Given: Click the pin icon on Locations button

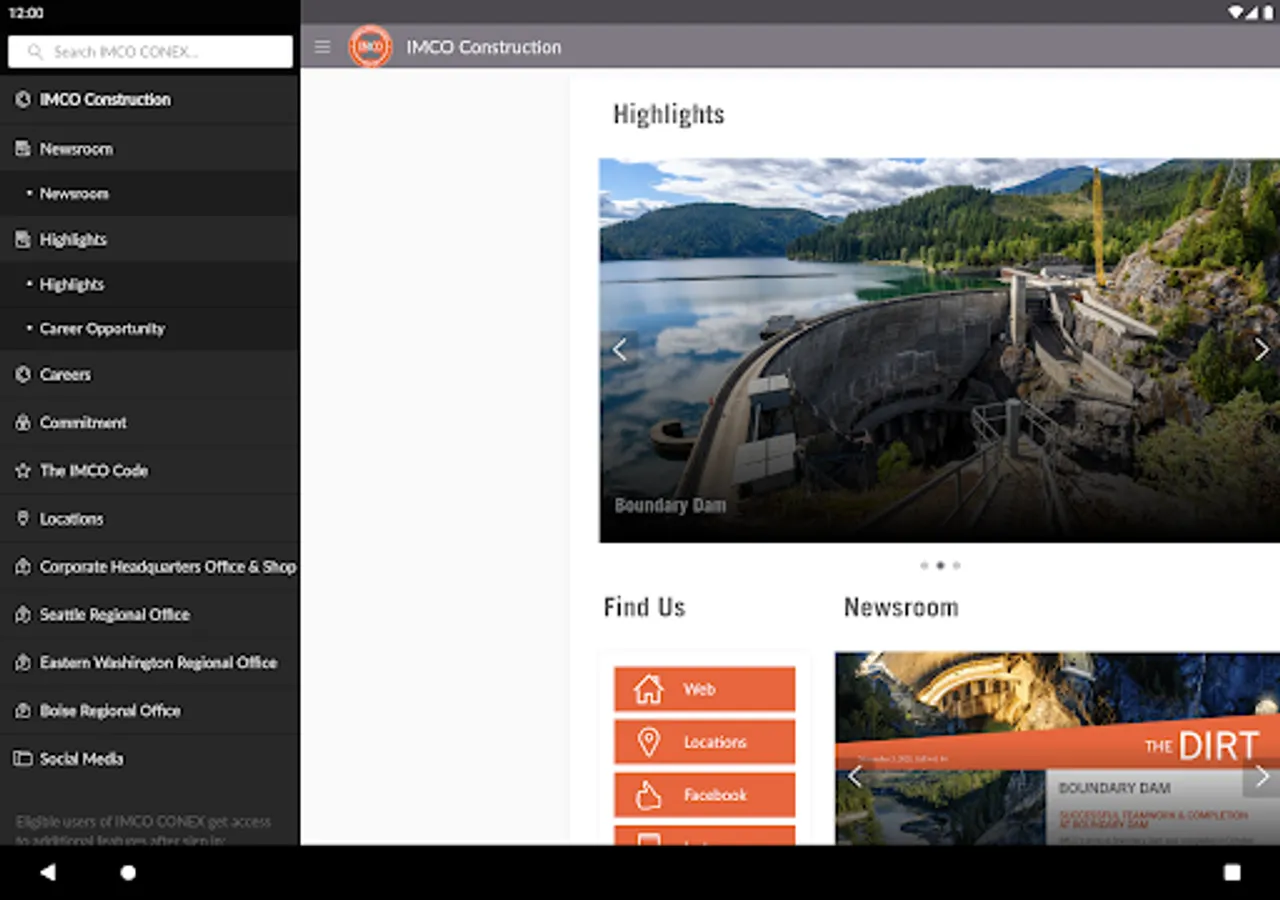Looking at the screenshot, I should (x=649, y=742).
